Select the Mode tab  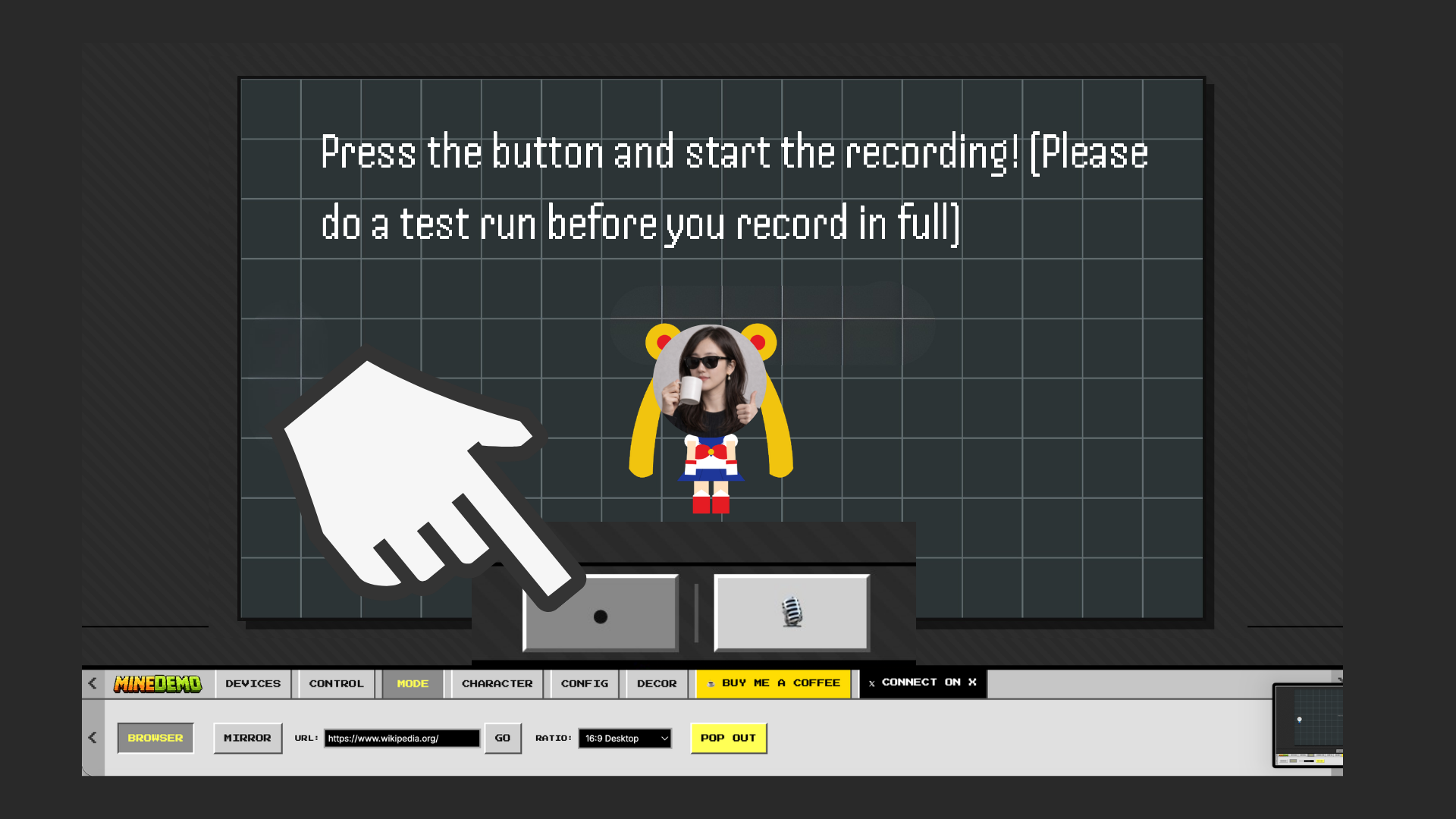pos(413,683)
